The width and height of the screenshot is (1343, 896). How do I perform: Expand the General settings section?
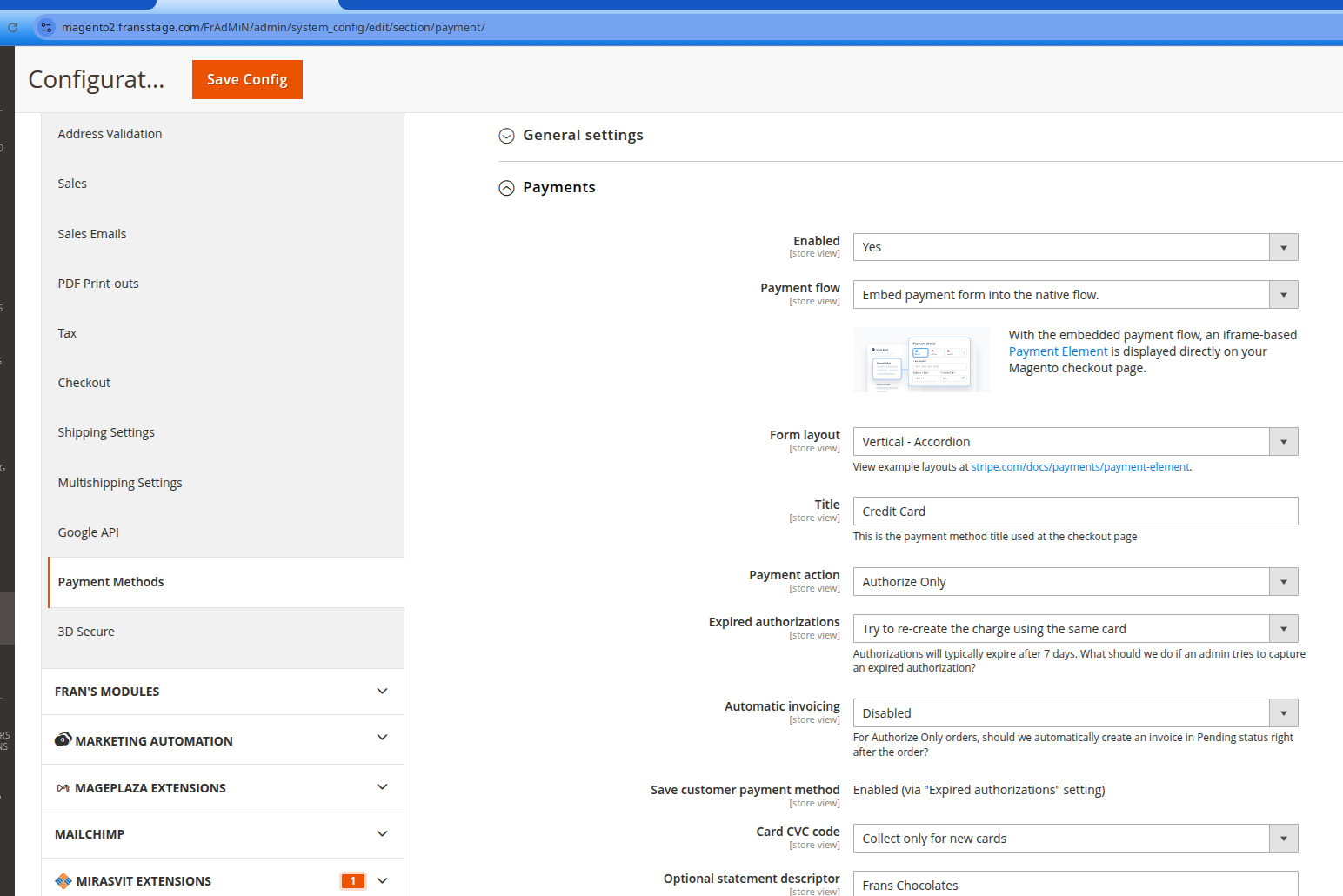click(506, 136)
